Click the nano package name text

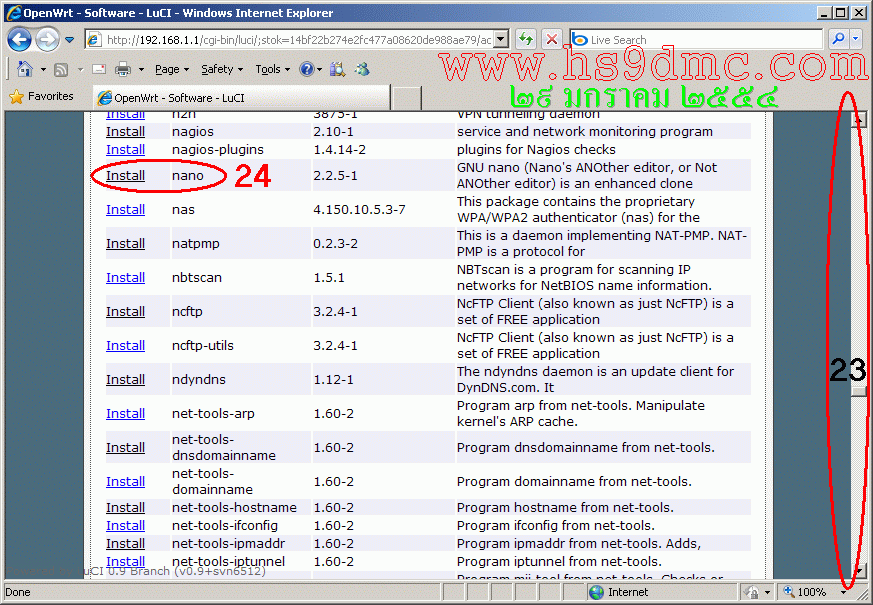click(188, 176)
